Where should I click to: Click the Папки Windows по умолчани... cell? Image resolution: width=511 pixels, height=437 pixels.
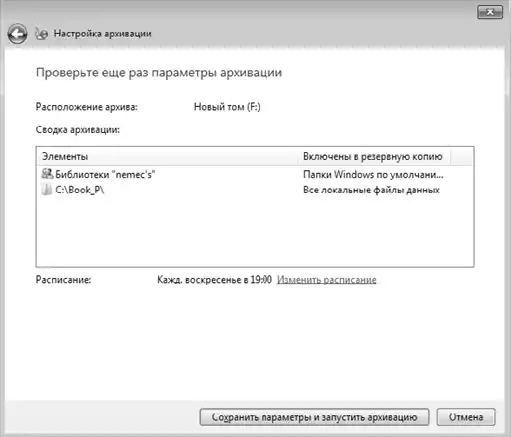coord(373,174)
